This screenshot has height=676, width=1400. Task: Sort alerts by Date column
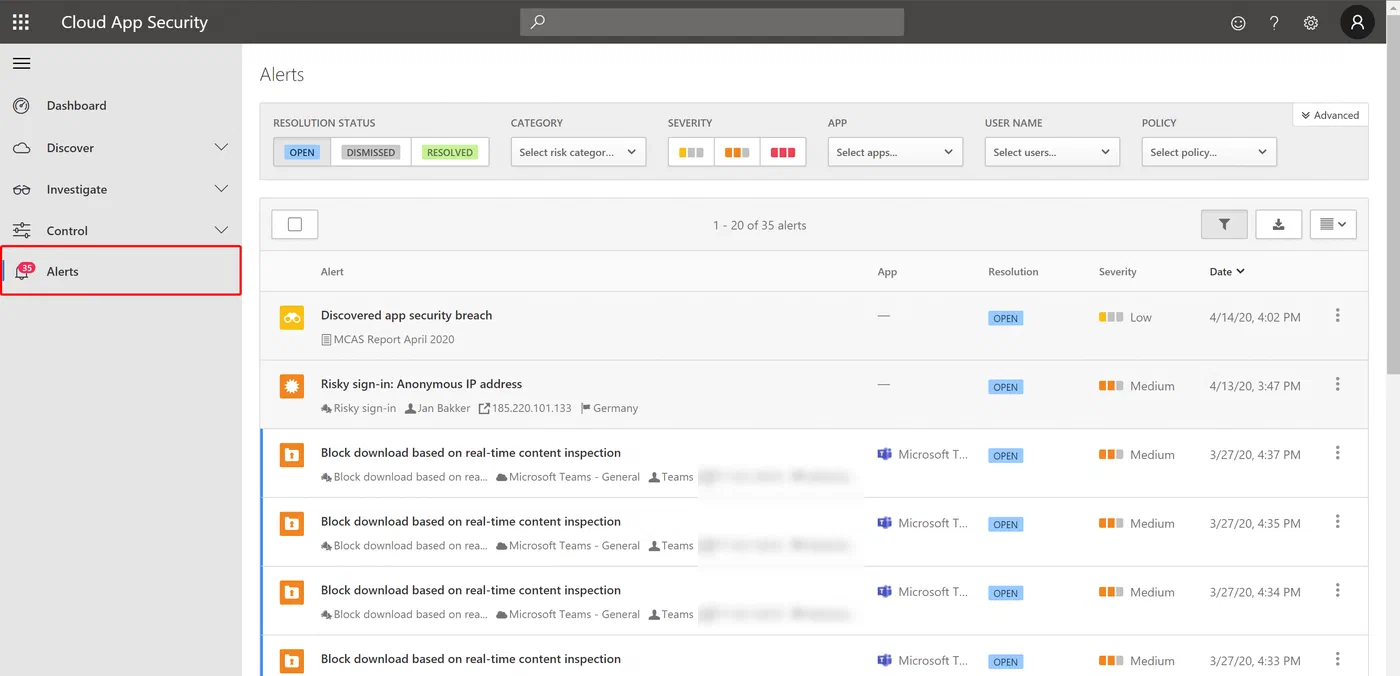(1227, 272)
